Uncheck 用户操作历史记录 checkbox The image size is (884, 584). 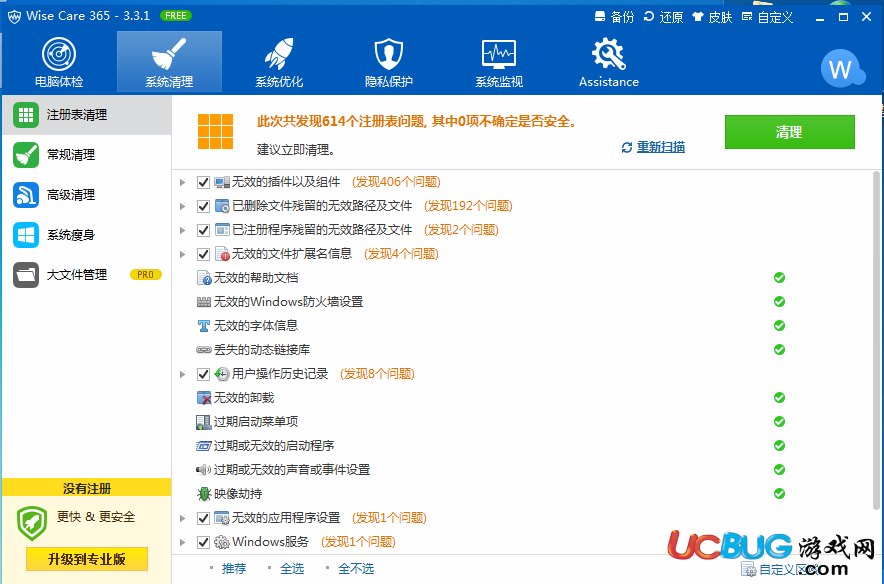click(204, 374)
